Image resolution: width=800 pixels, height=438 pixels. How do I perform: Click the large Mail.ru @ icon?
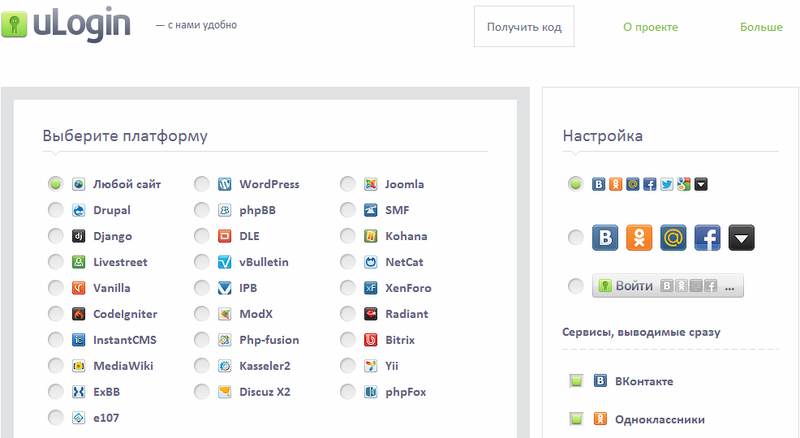673,237
